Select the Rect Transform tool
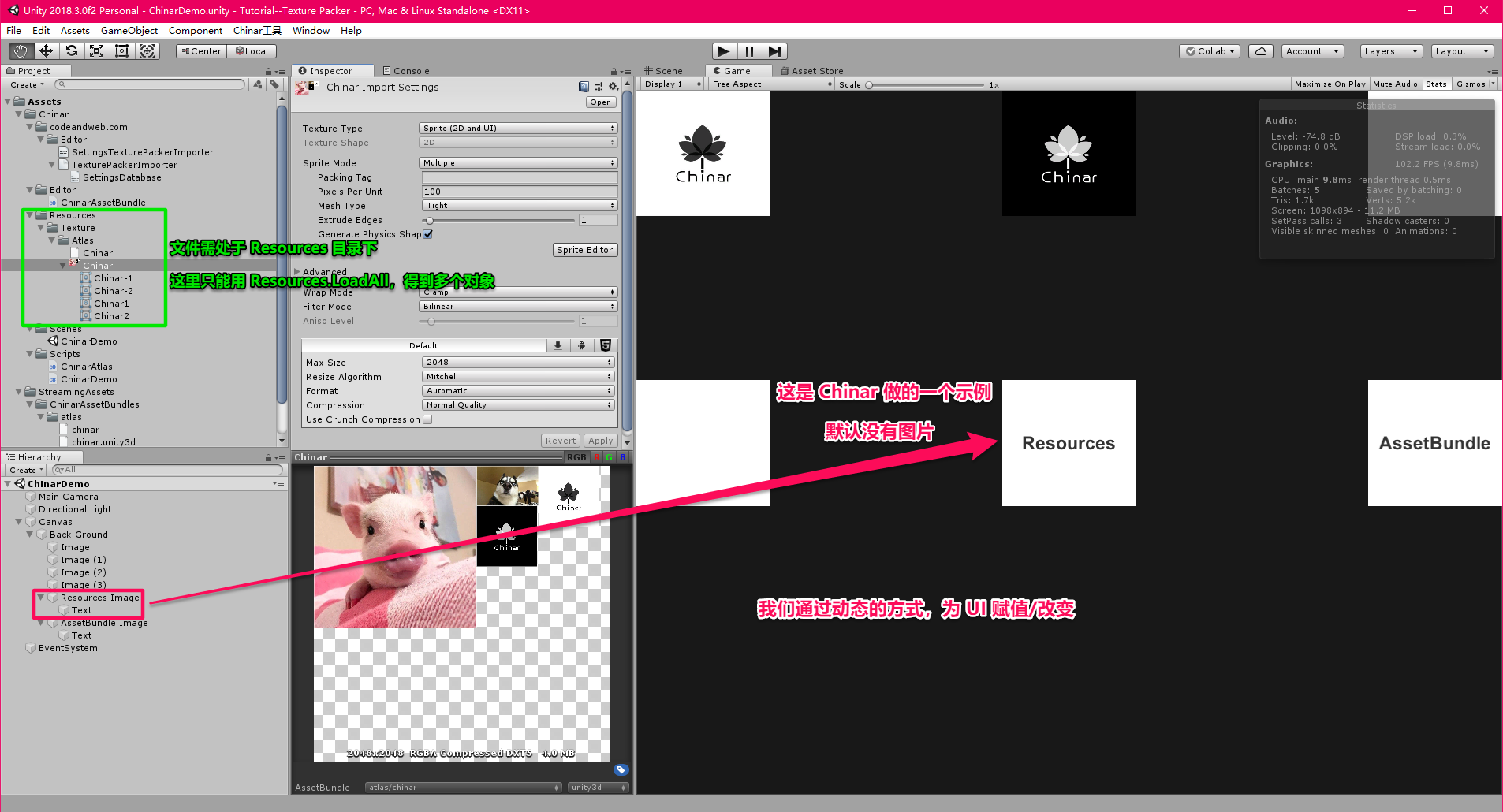 coord(122,50)
